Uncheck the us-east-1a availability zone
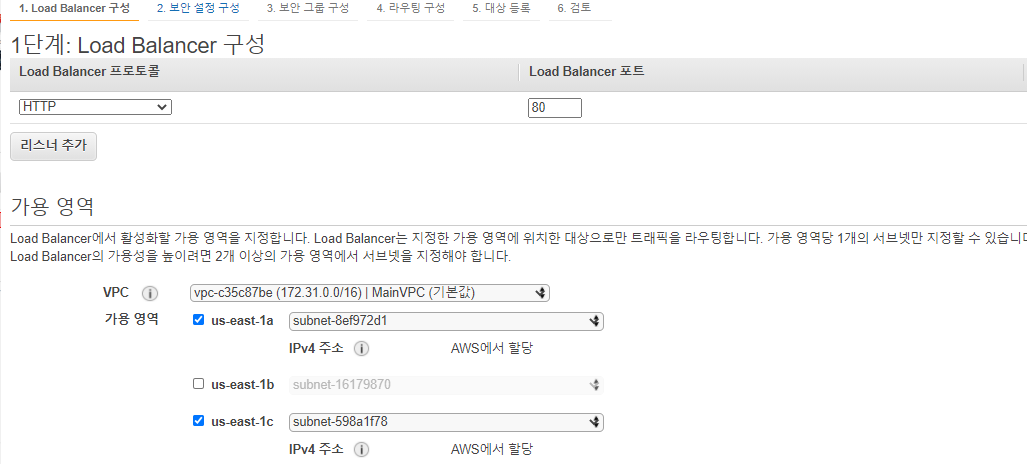This screenshot has height=464, width=1027. [199, 320]
